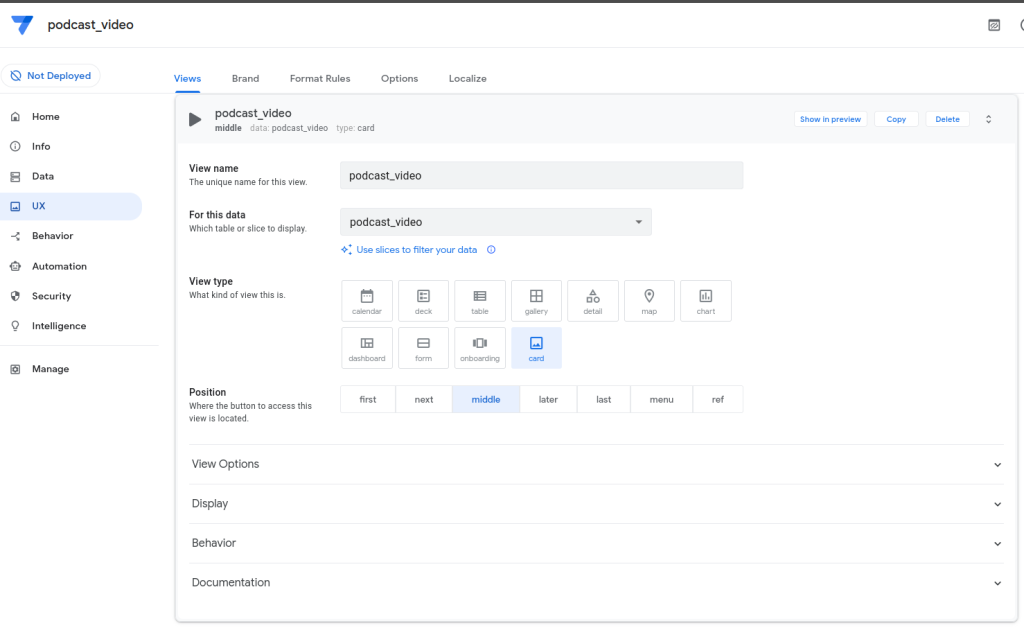
Task: Click the reorder arrows icon next to Delete
Action: coord(989,119)
